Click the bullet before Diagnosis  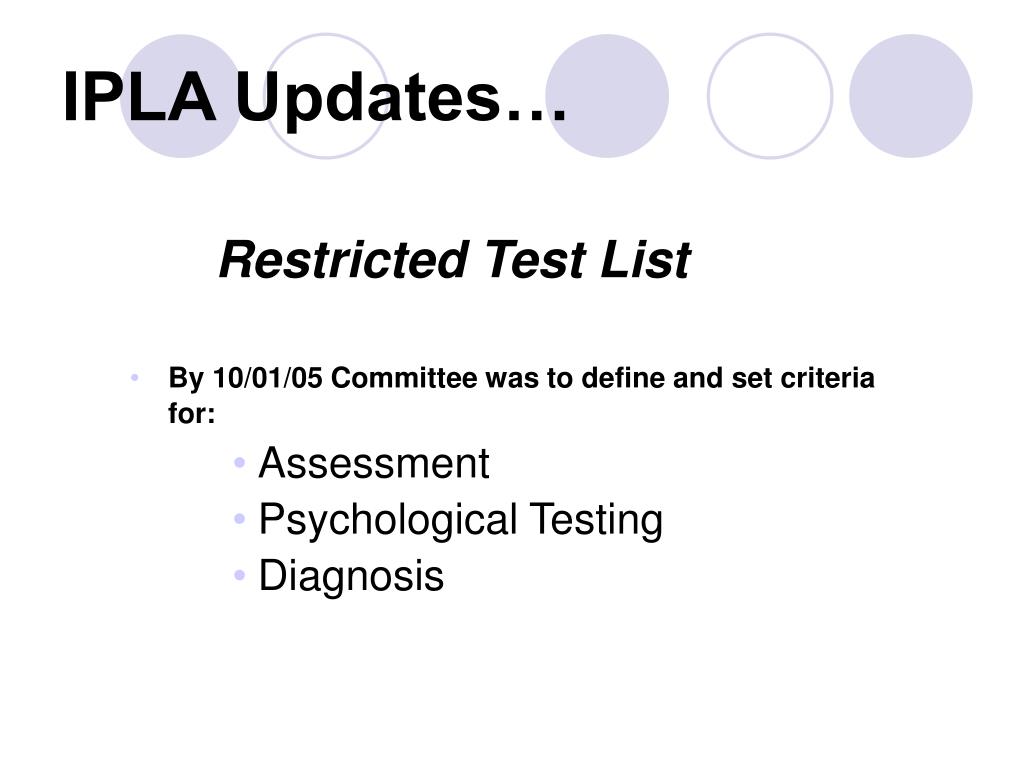point(239,575)
